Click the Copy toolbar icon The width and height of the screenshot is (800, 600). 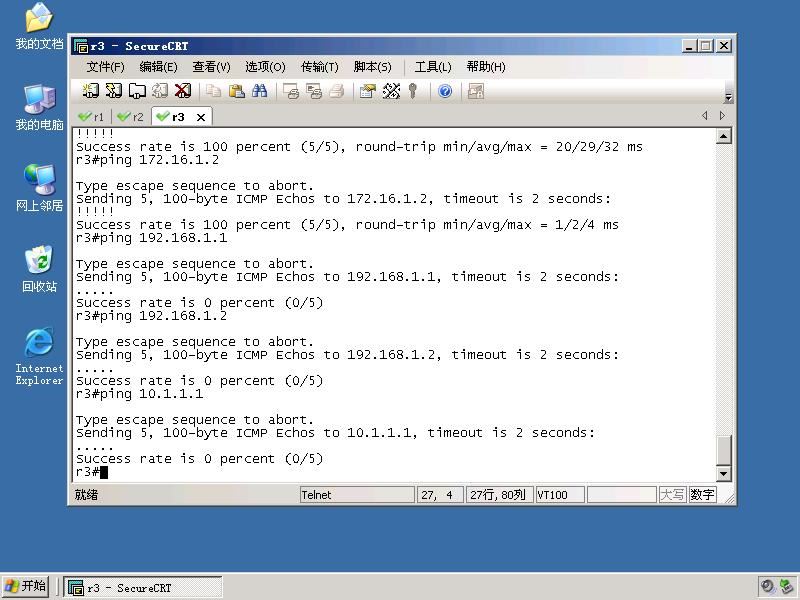tap(213, 91)
